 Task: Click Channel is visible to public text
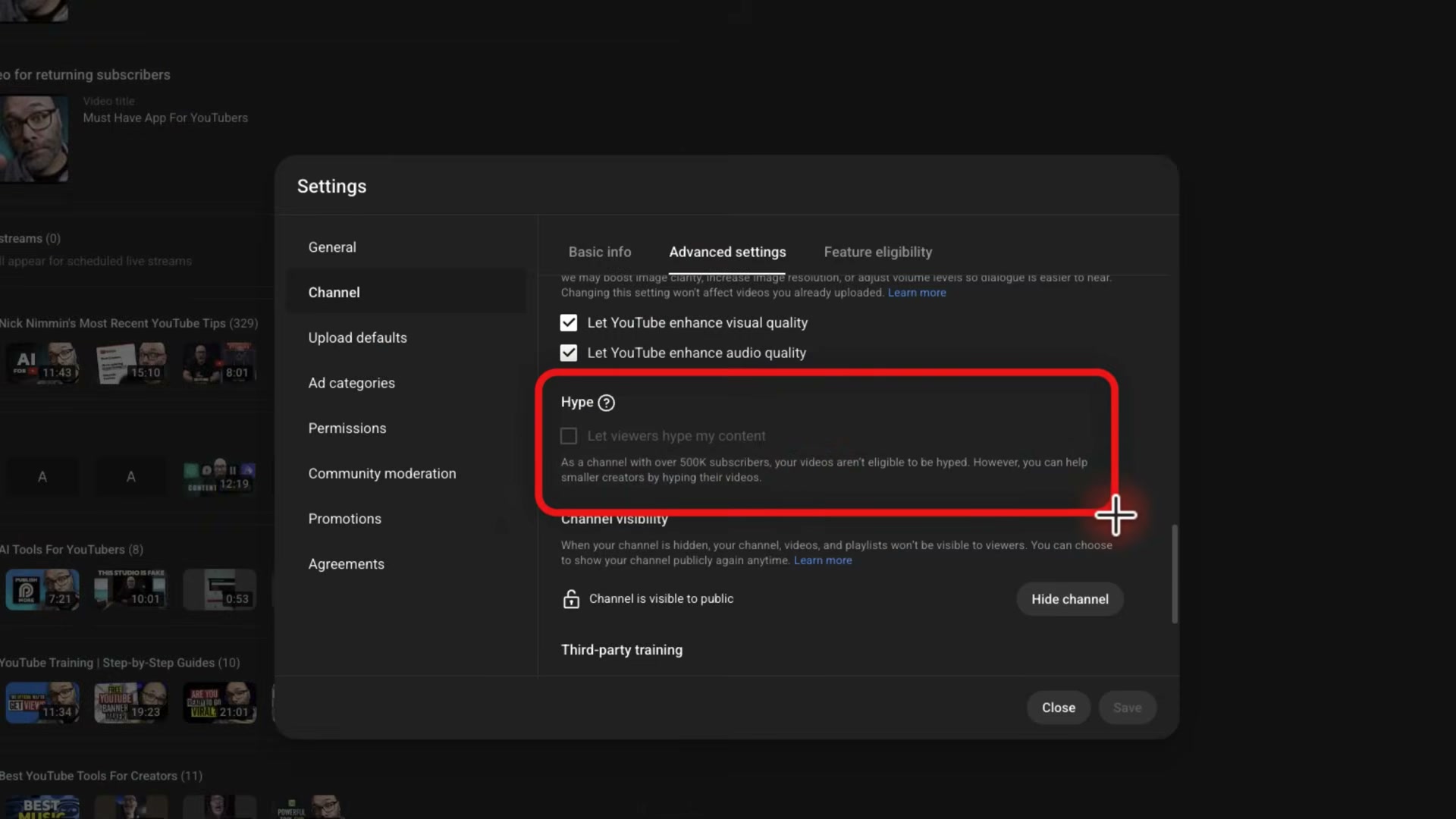click(661, 599)
